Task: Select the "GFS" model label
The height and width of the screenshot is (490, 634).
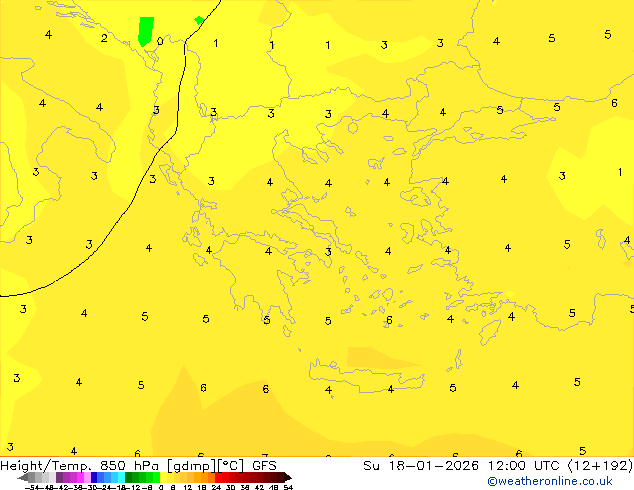Action: coord(264,466)
